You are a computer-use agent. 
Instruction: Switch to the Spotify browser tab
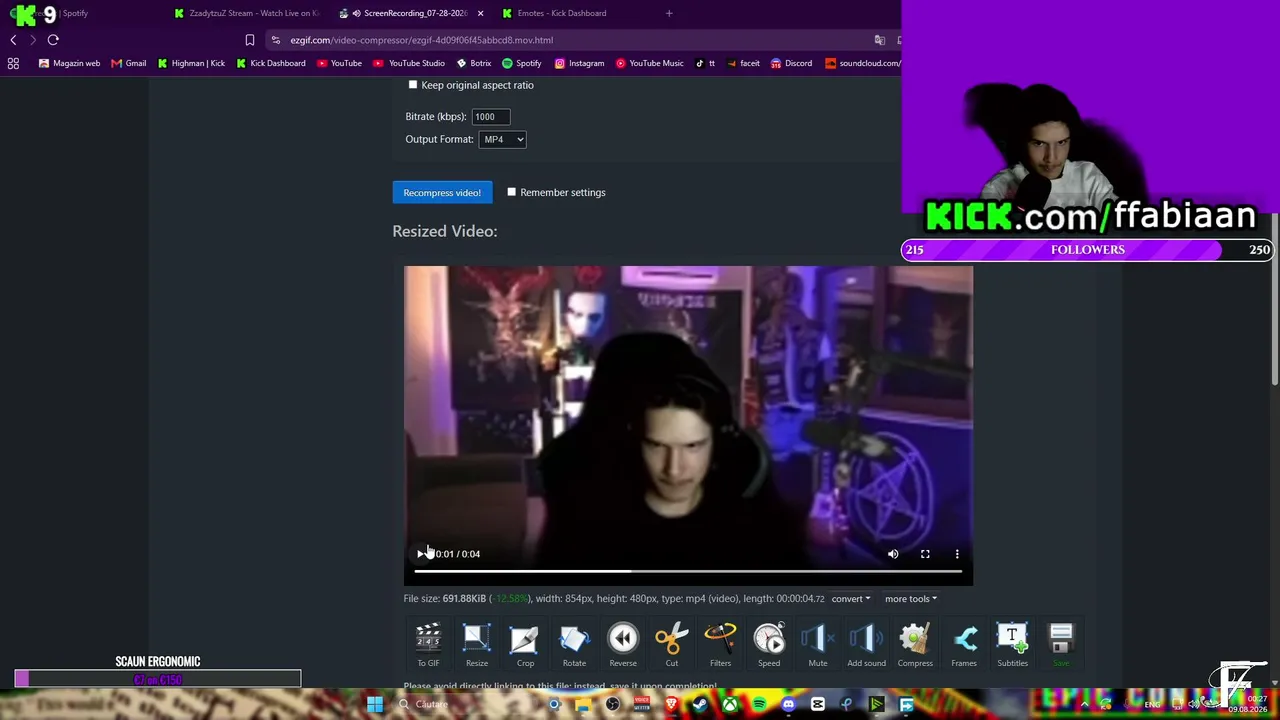tap(75, 13)
